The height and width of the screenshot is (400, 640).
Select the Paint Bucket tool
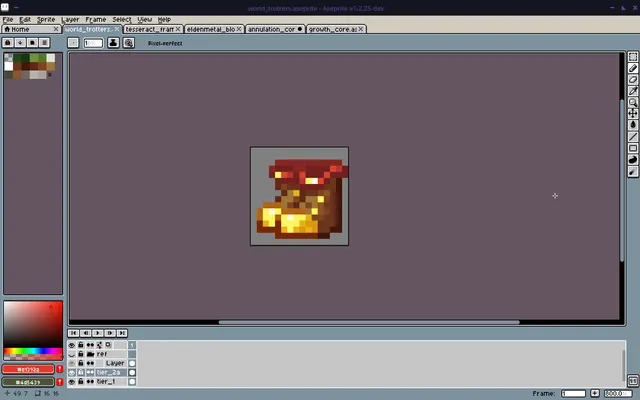(x=633, y=125)
